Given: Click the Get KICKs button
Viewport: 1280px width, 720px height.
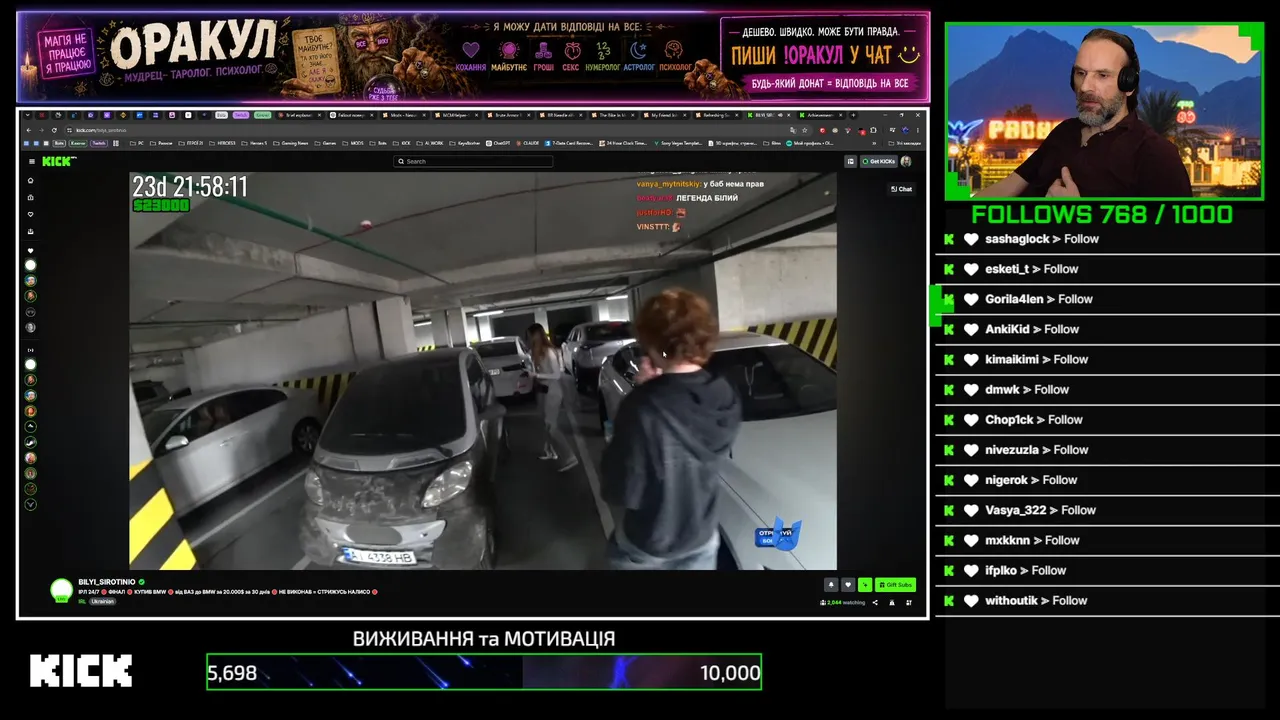Looking at the screenshot, I should click(879, 161).
